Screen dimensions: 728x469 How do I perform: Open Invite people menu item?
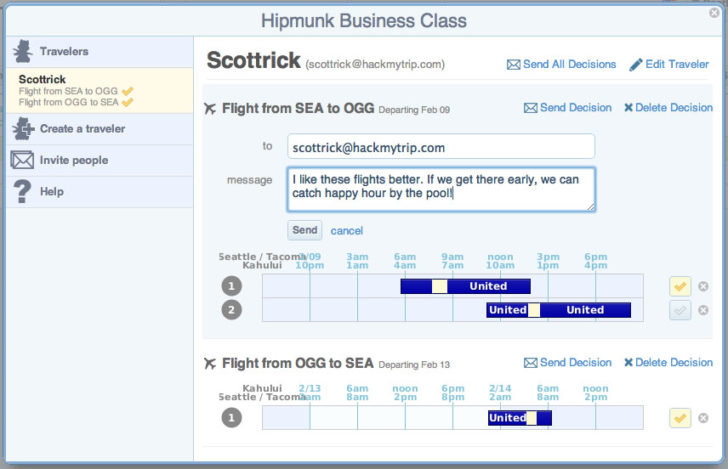tap(100, 161)
